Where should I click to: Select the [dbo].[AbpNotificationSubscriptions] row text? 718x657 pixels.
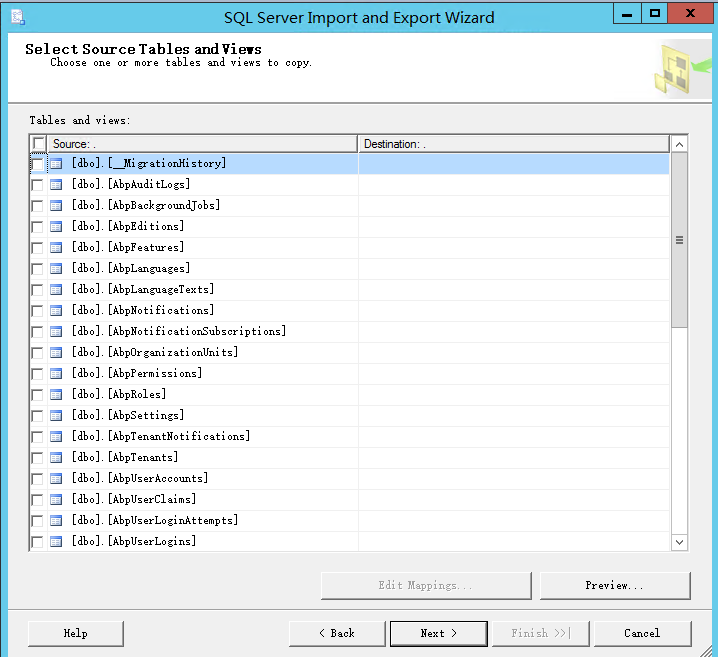(179, 331)
